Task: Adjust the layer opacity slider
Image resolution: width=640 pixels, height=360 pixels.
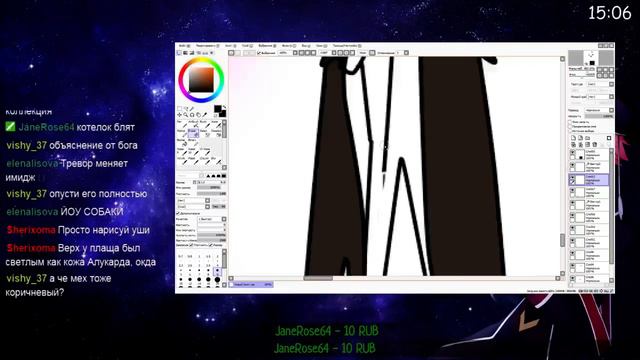Action: pyautogui.click(x=599, y=116)
